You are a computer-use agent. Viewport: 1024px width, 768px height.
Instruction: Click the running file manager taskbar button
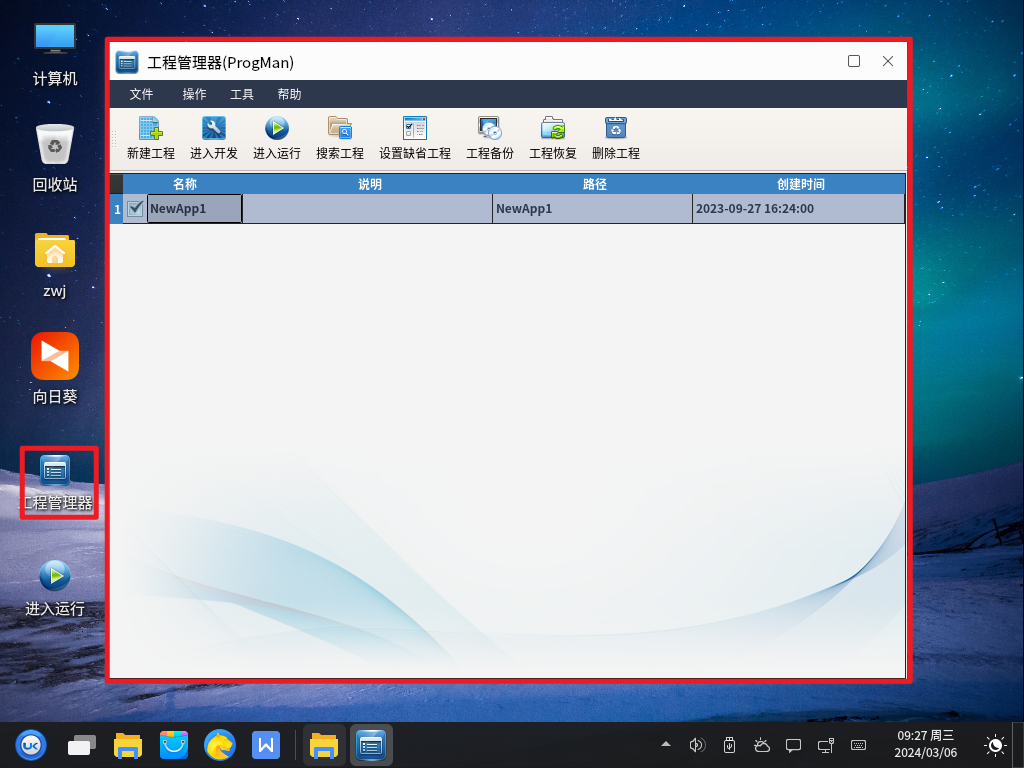[x=324, y=745]
